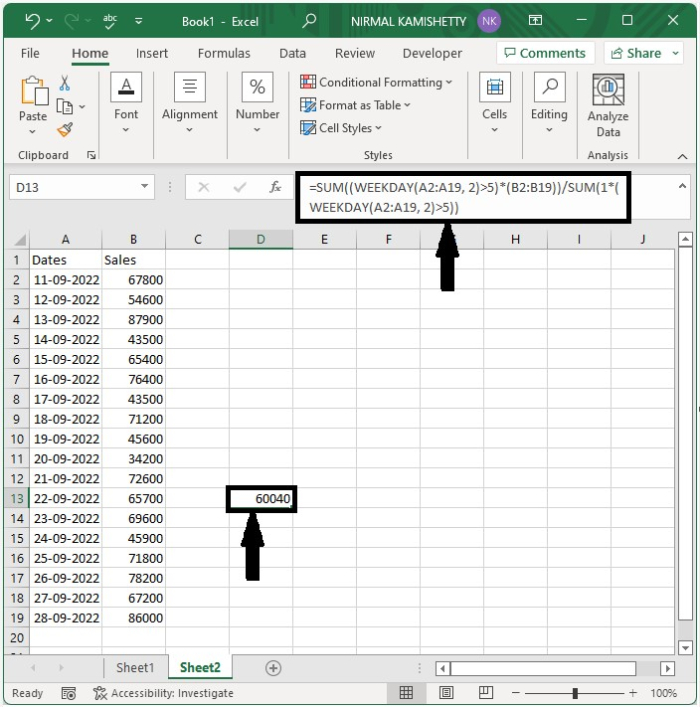
Task: Open the Review tab
Action: point(355,53)
